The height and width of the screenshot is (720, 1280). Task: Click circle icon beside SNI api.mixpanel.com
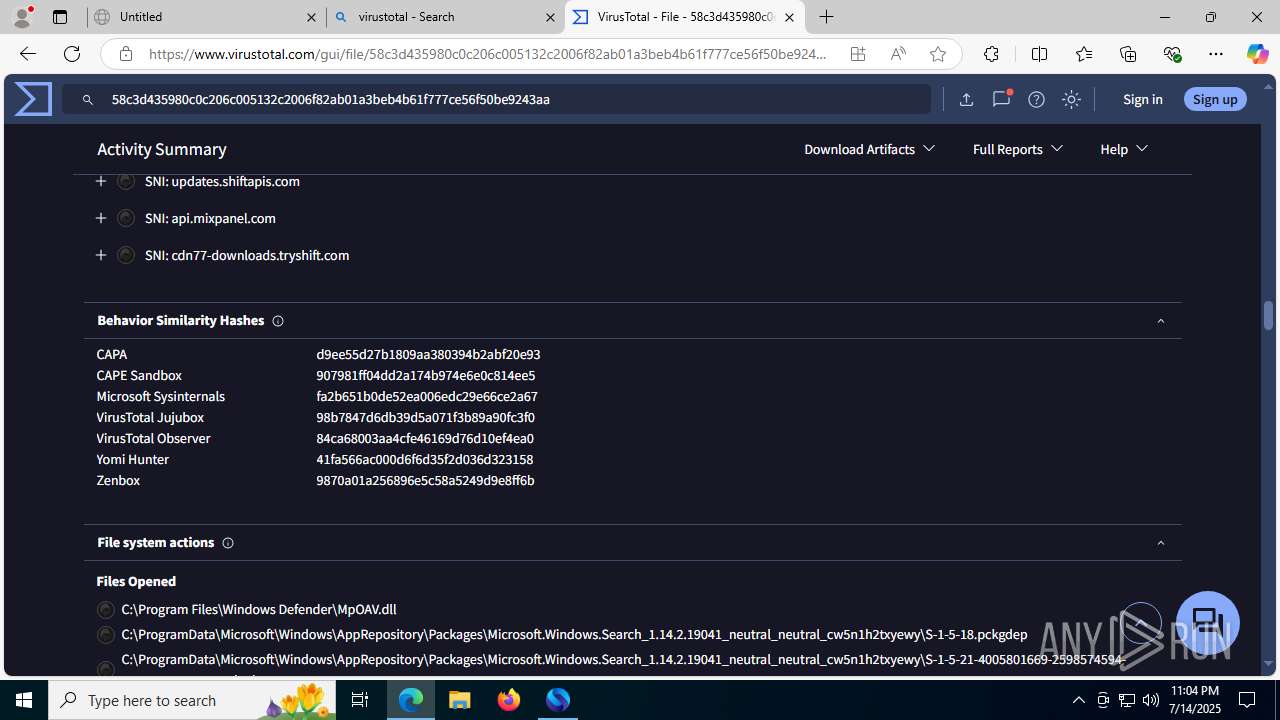click(126, 218)
